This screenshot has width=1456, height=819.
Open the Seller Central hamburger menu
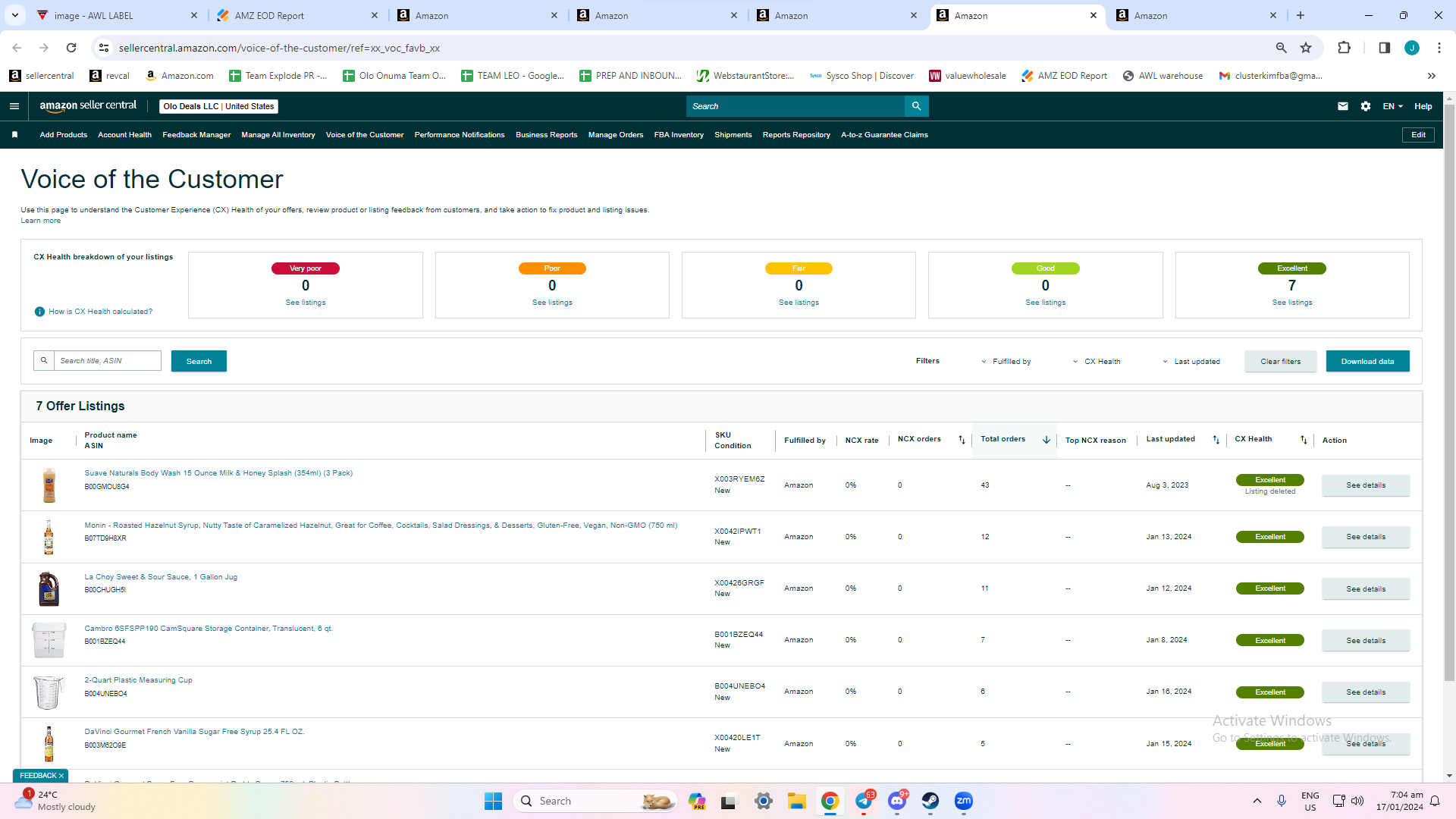[x=14, y=106]
